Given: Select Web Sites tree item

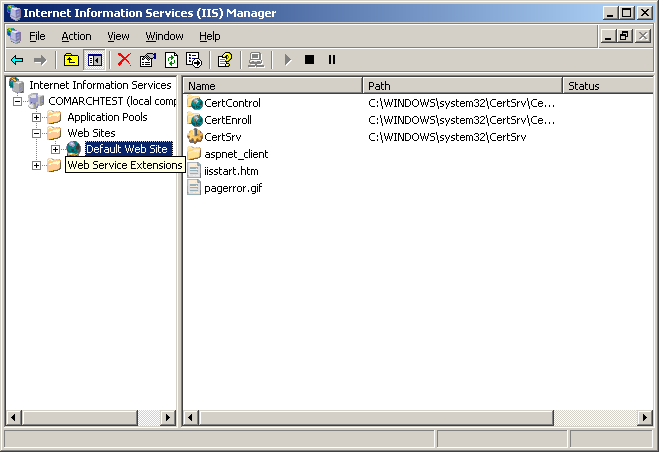Looking at the screenshot, I should pyautogui.click(x=91, y=133).
